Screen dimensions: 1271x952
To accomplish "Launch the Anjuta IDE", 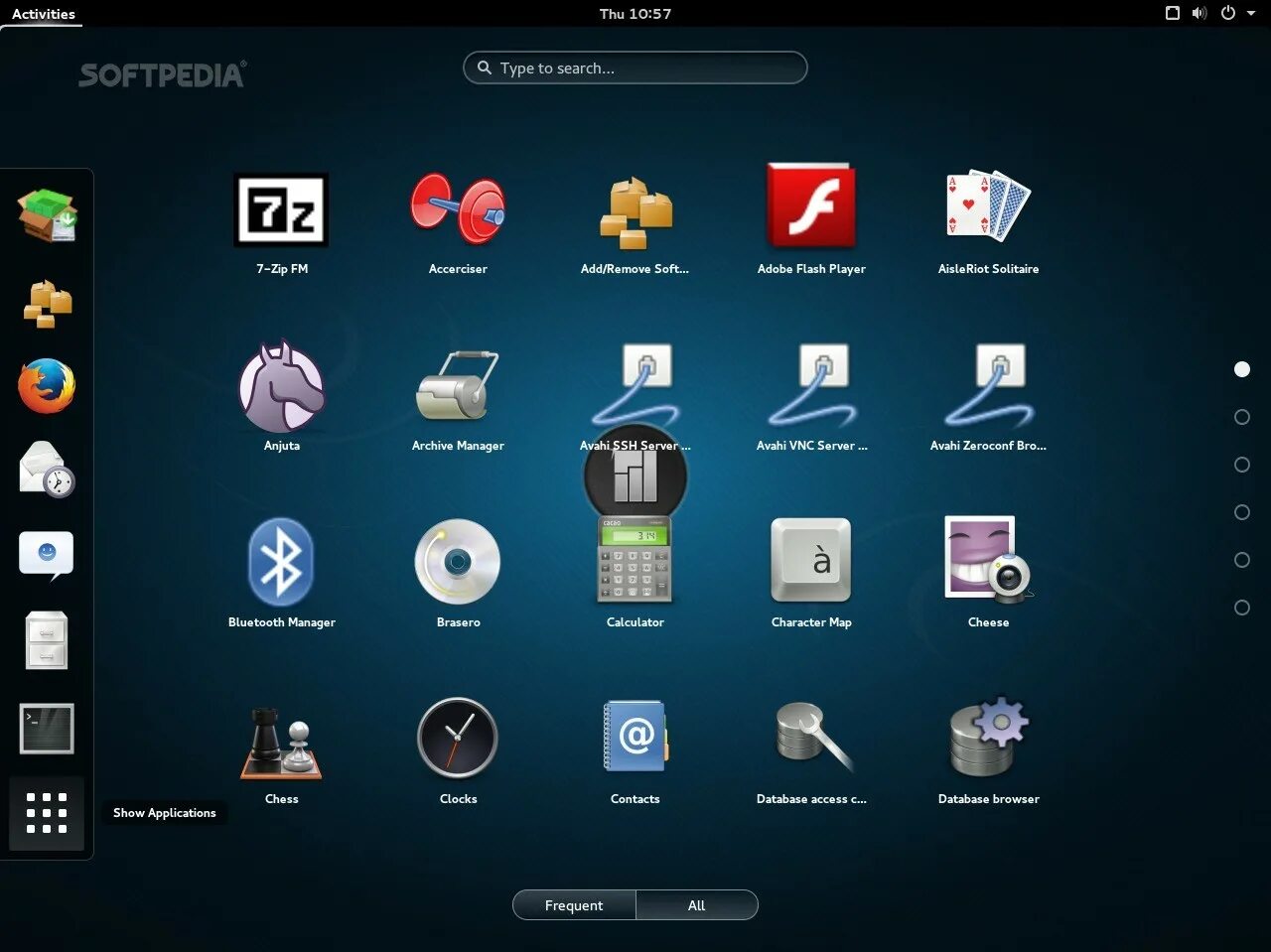I will coord(281,387).
